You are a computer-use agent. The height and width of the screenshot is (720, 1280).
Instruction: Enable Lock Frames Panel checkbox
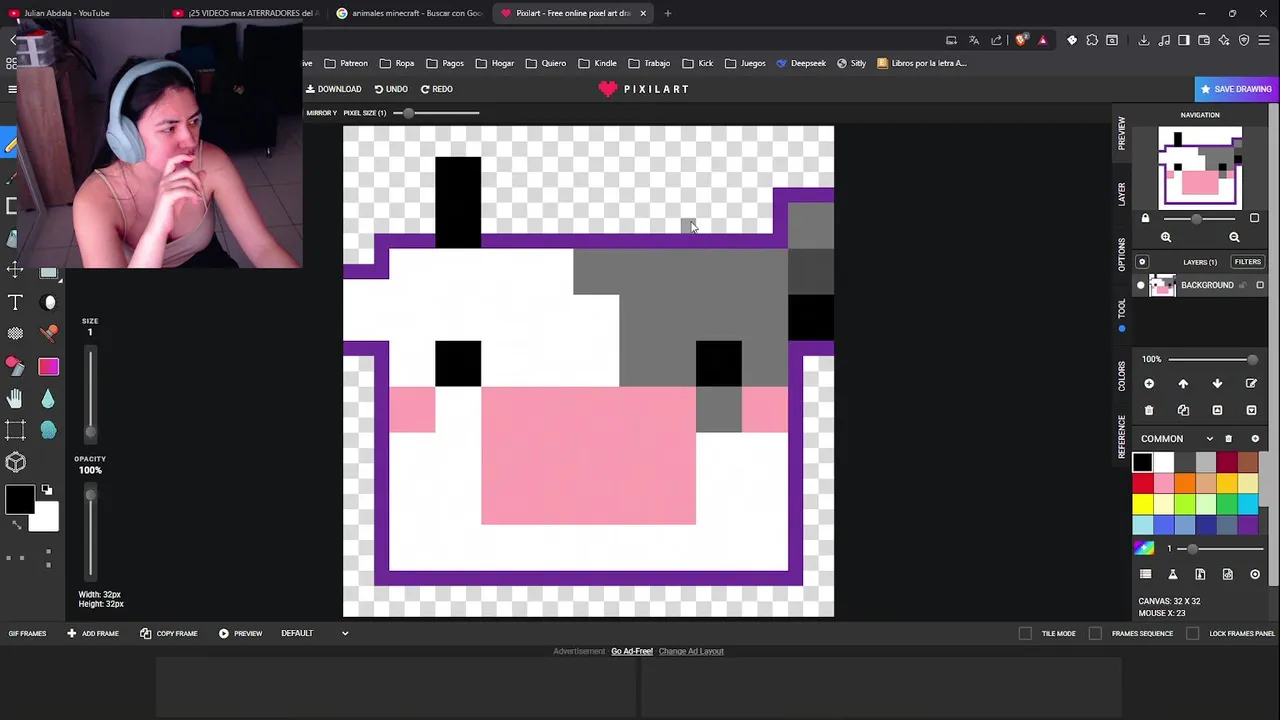pos(1193,633)
